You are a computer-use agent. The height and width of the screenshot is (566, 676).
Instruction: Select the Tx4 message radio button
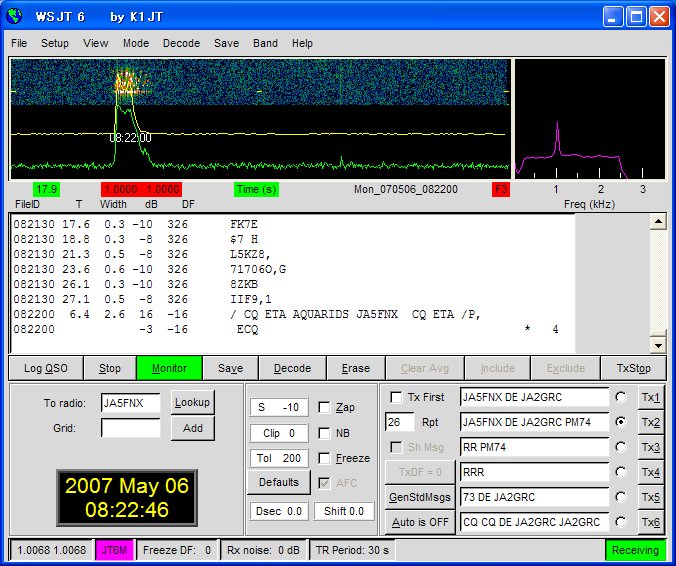click(x=620, y=472)
